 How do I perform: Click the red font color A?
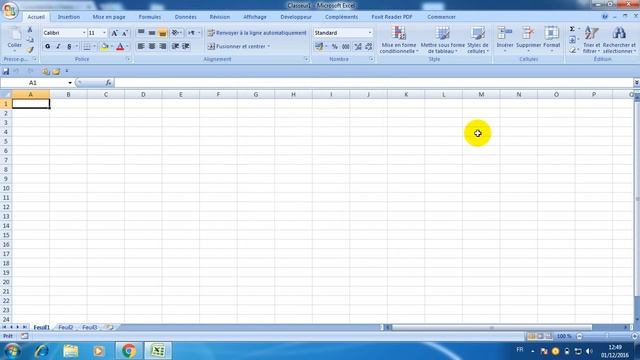120,47
